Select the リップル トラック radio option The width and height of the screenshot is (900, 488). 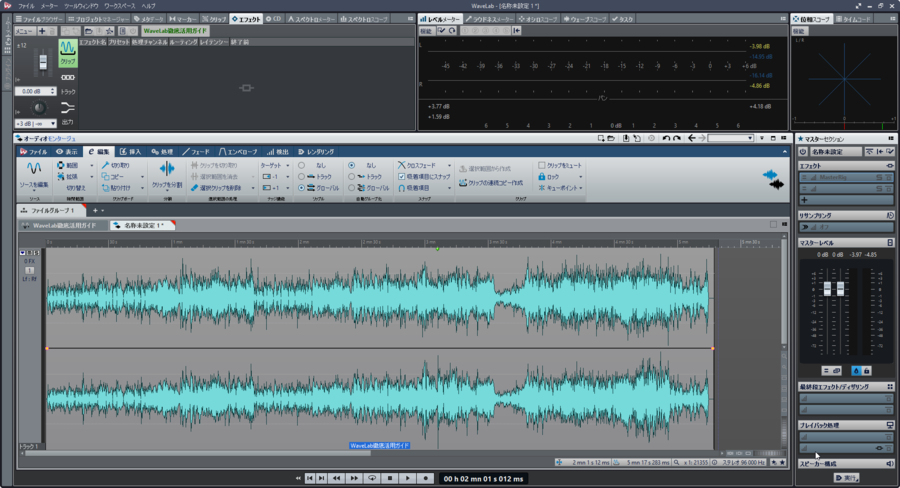coord(302,176)
